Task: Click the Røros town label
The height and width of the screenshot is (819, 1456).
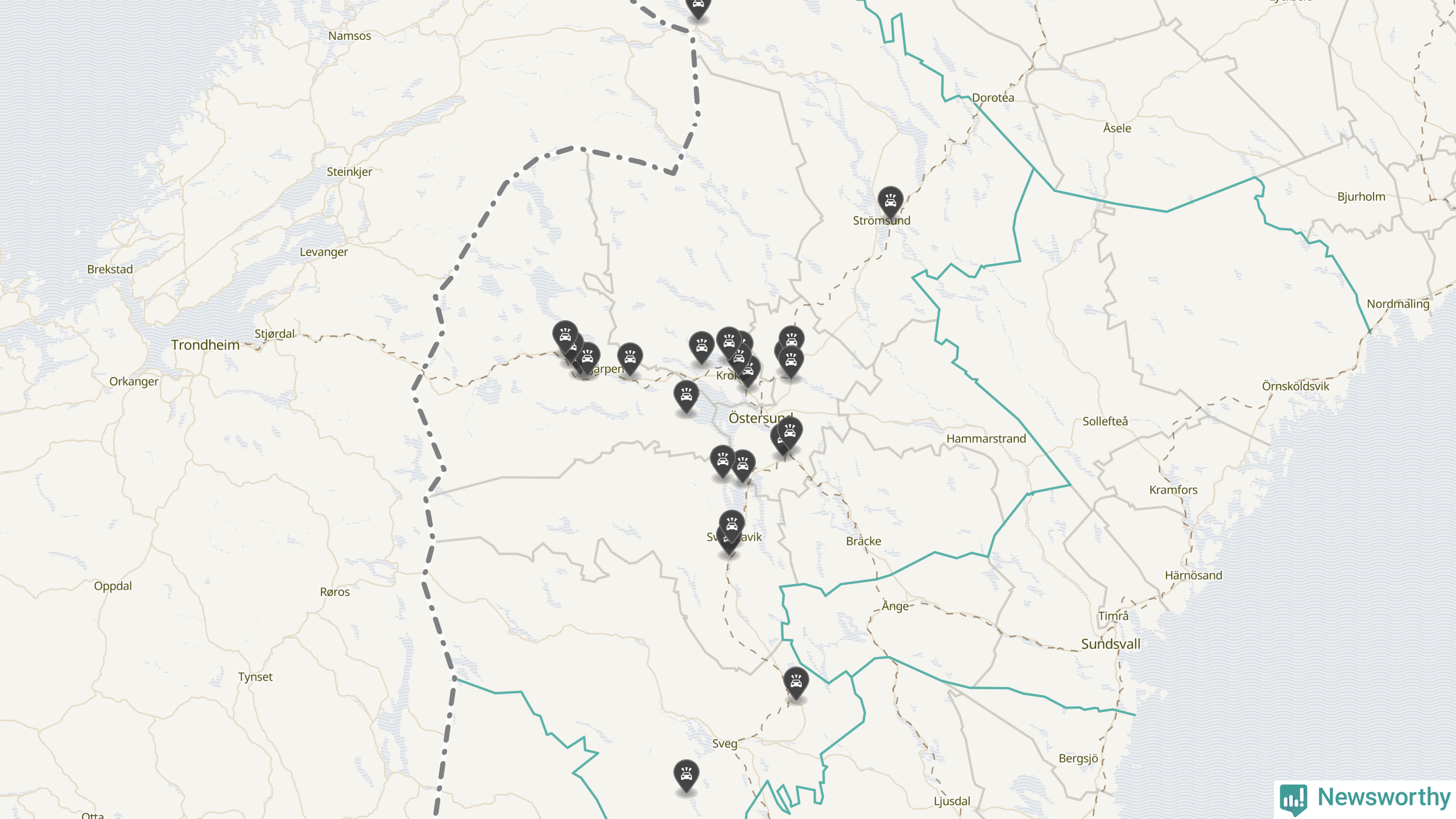Action: 335,592
